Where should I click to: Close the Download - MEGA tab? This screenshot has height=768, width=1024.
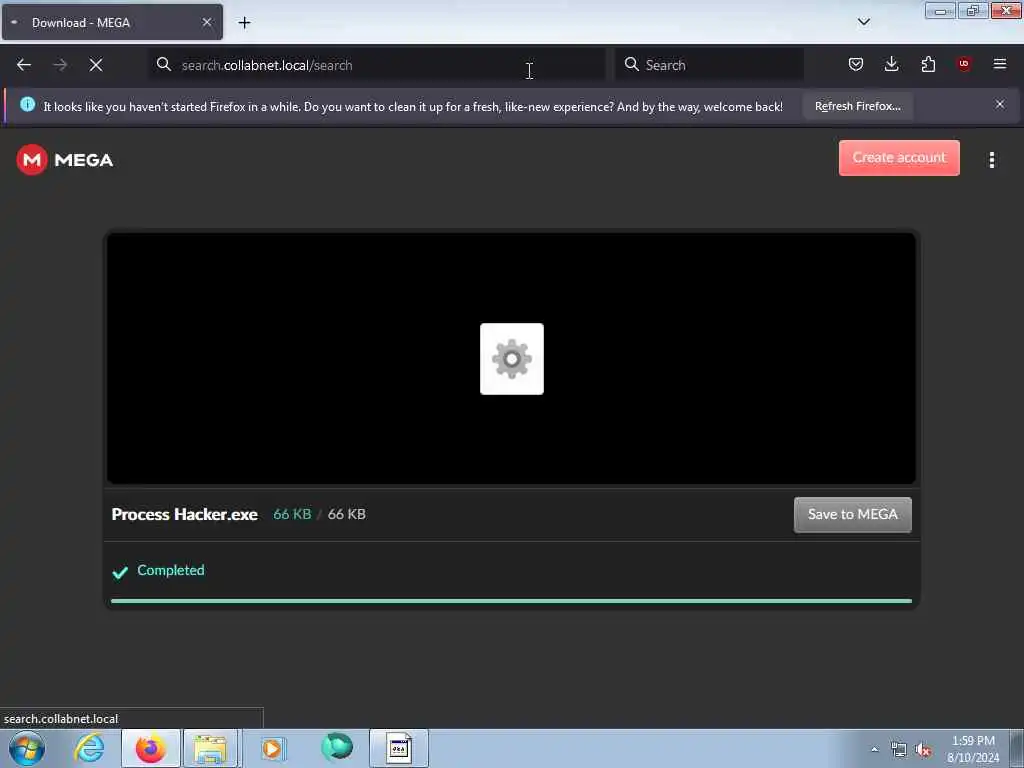coord(207,22)
